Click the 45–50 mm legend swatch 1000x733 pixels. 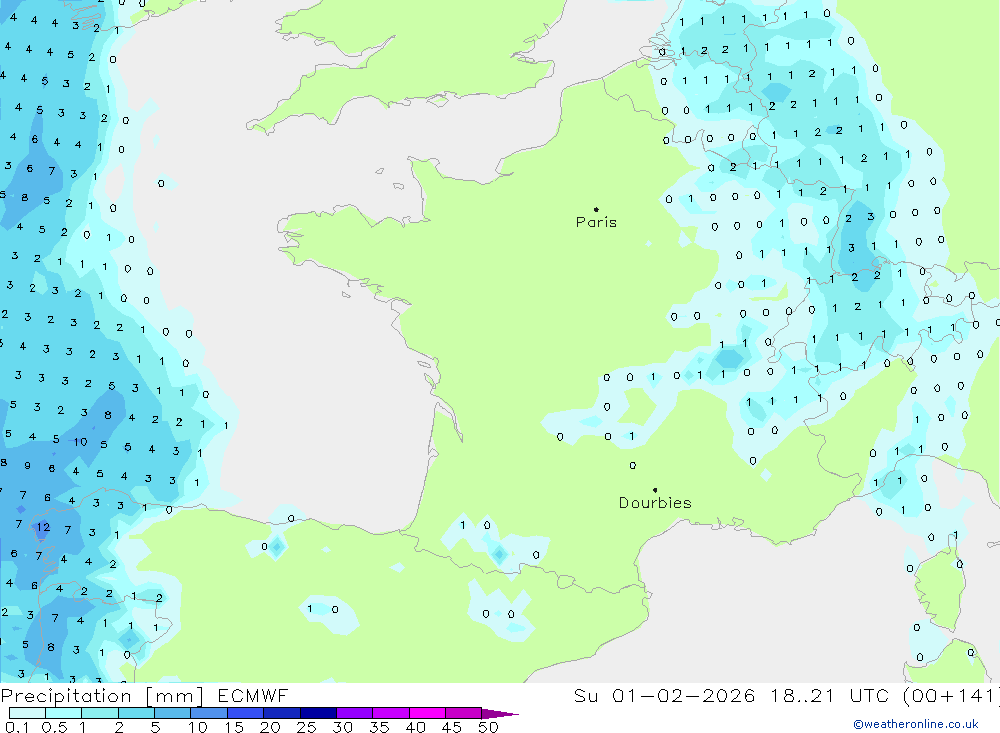tap(464, 713)
